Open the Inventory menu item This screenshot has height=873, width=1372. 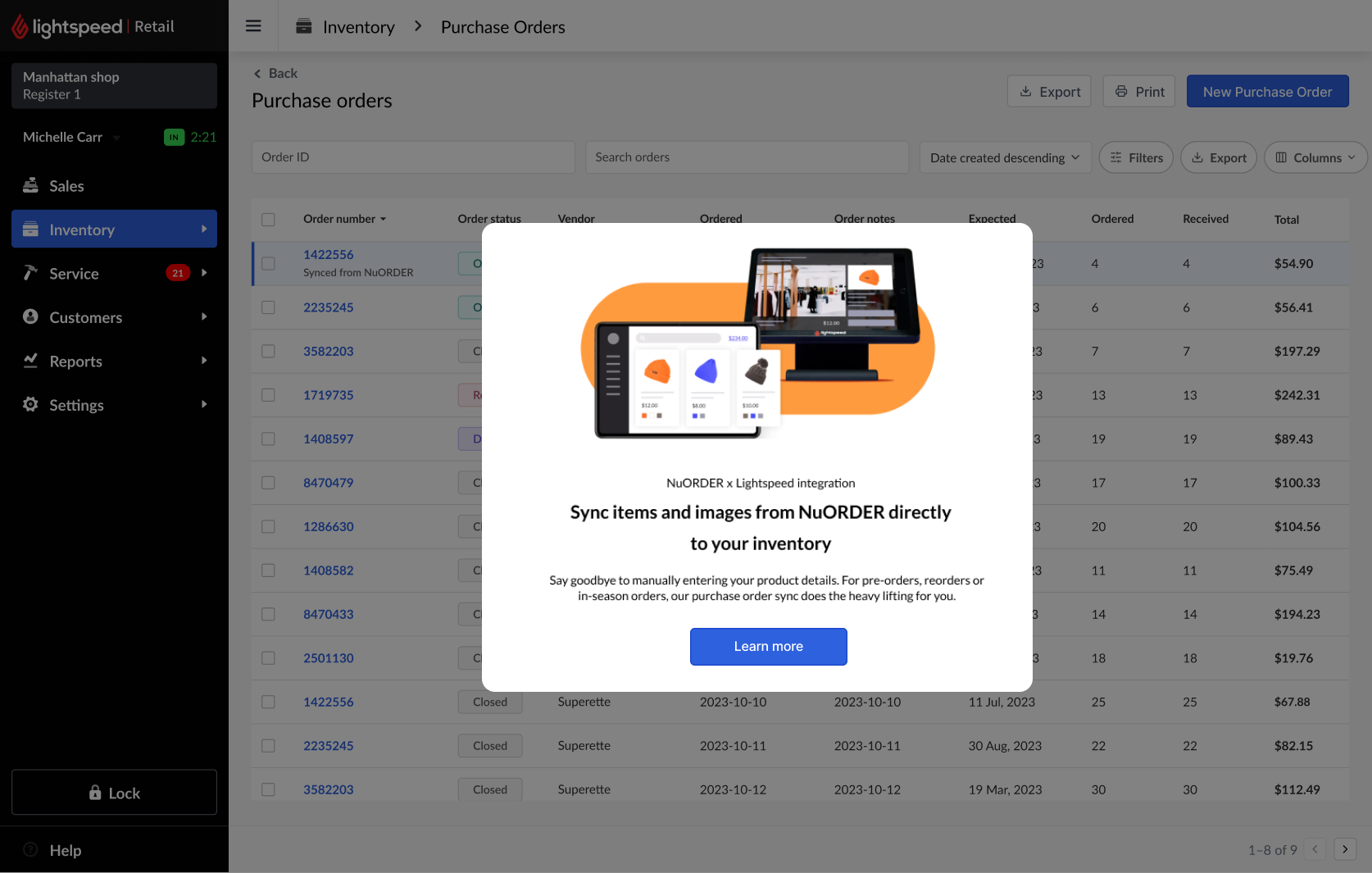coord(114,229)
